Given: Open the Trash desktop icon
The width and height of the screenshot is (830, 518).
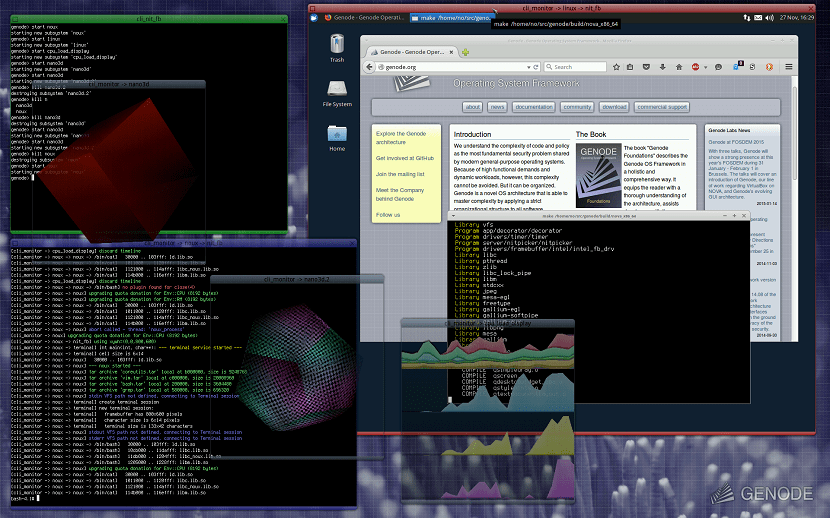Looking at the screenshot, I should [x=336, y=46].
